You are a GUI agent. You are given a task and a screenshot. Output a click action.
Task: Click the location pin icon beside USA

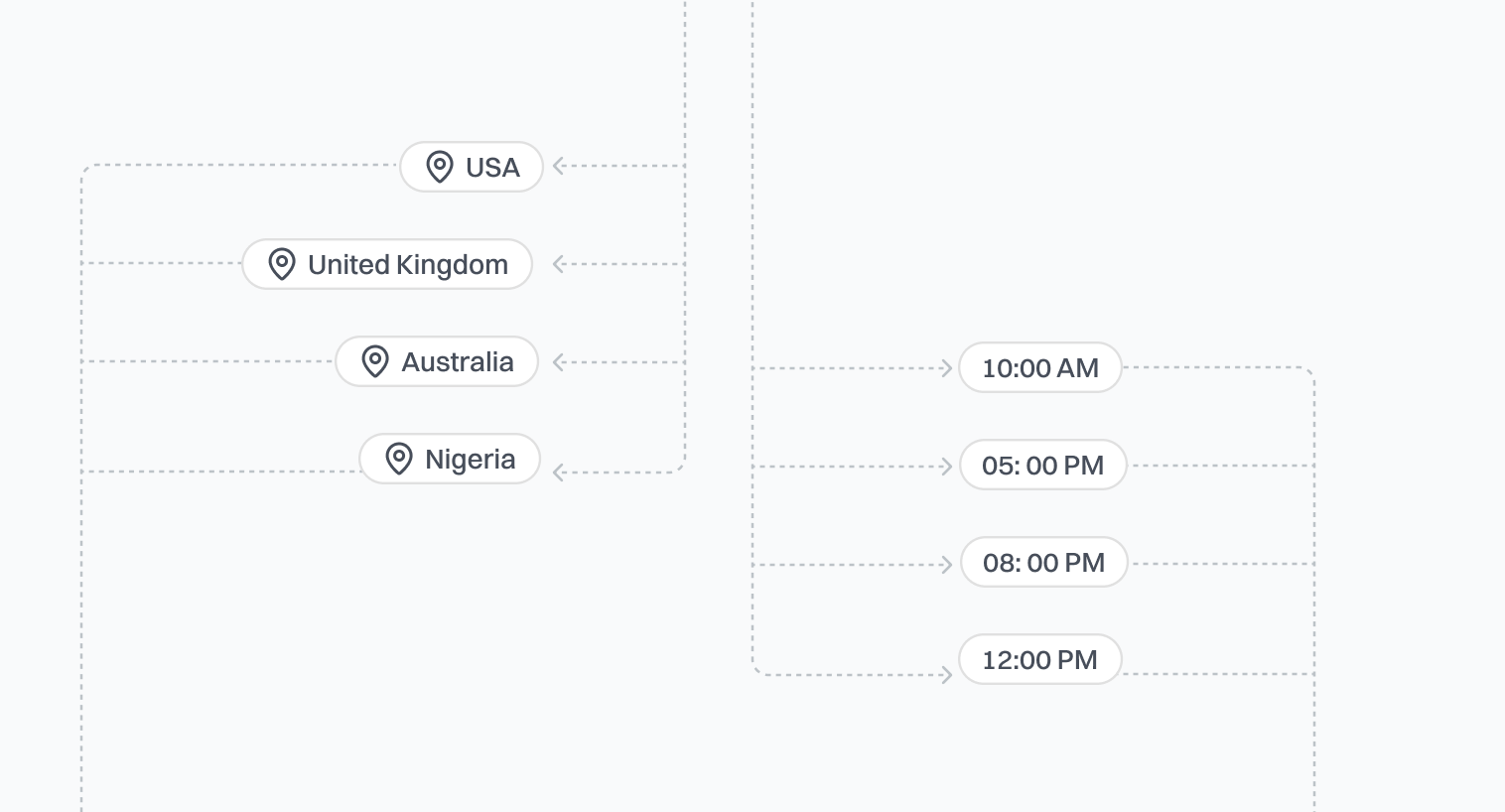(x=440, y=167)
